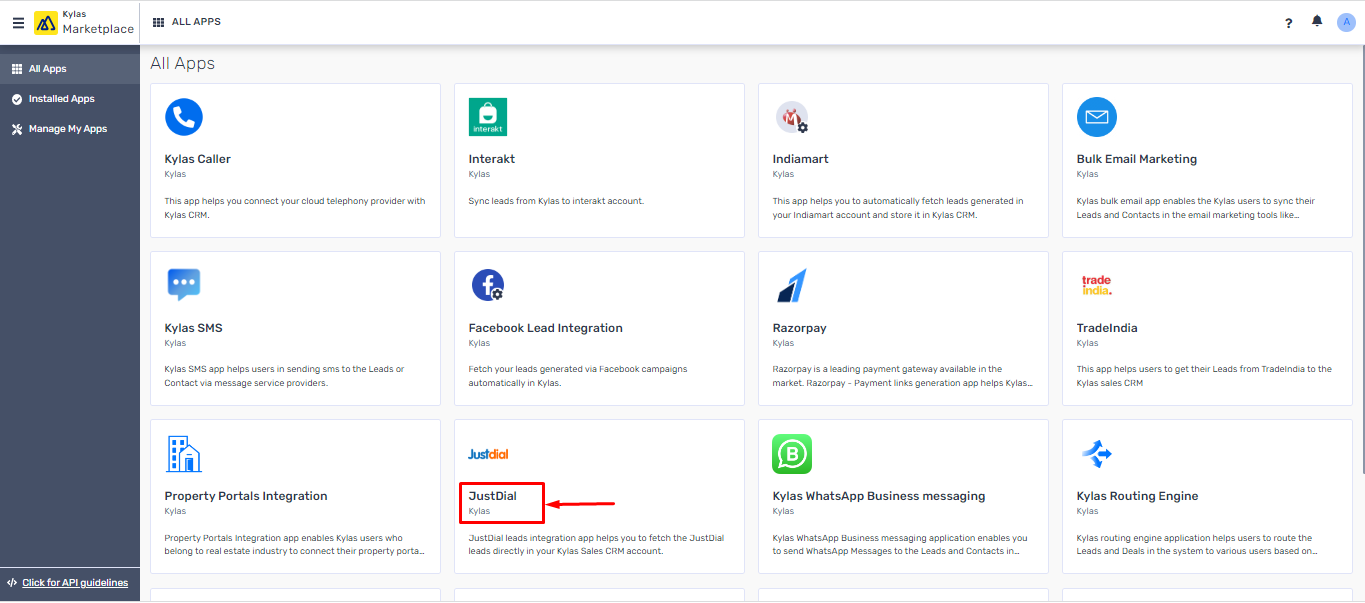This screenshot has width=1365, height=603.
Task: Click the WhatsApp Business logo
Action: 792,454
